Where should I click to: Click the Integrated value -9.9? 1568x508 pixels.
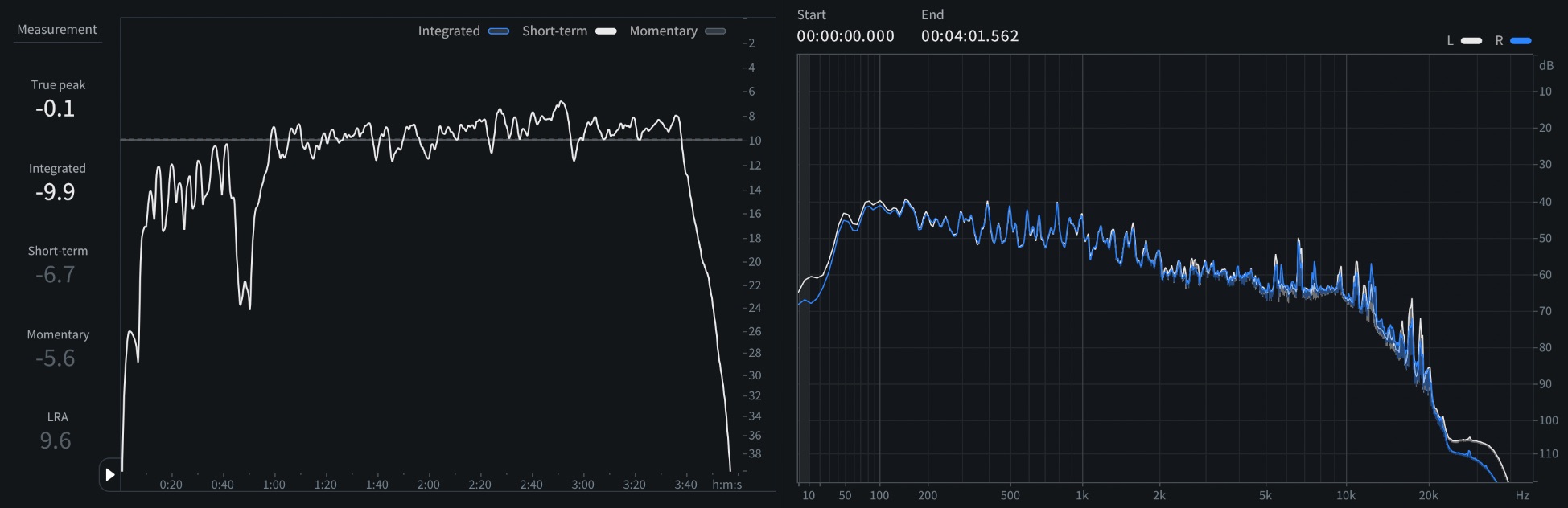tap(56, 192)
